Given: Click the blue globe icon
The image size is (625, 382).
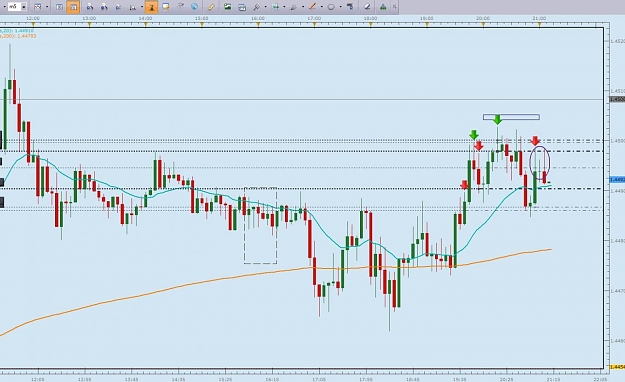Looking at the screenshot, I should (194, 7).
